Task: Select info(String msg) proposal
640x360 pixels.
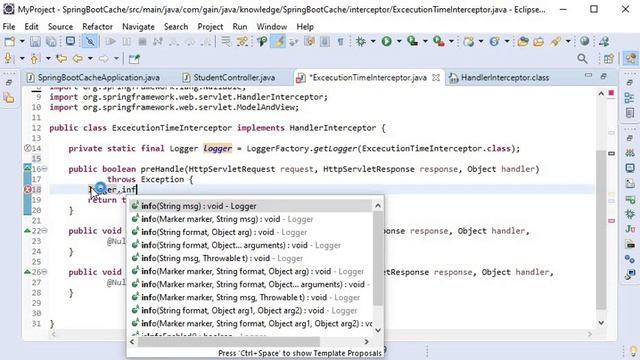Action: click(251, 206)
